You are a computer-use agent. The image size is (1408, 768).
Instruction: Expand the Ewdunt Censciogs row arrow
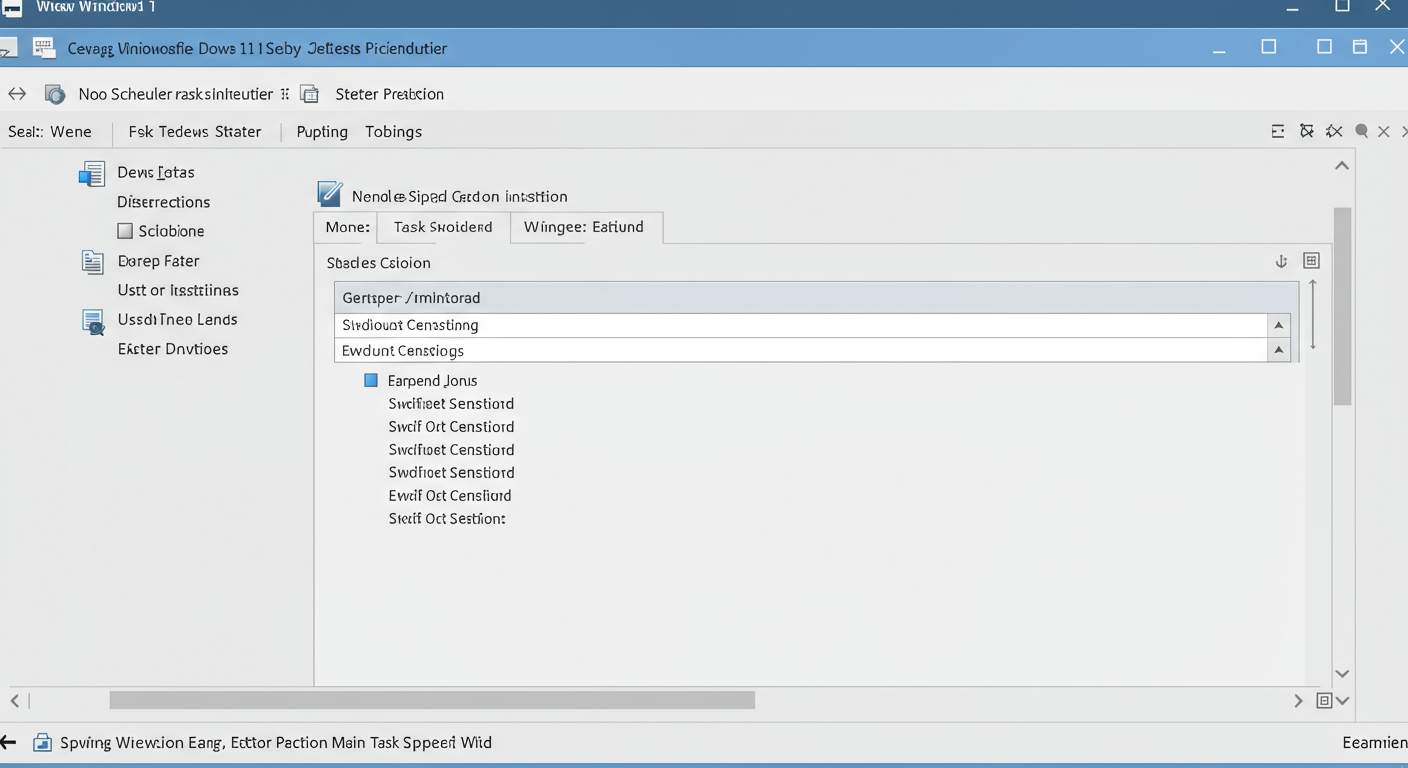pyautogui.click(x=1278, y=350)
